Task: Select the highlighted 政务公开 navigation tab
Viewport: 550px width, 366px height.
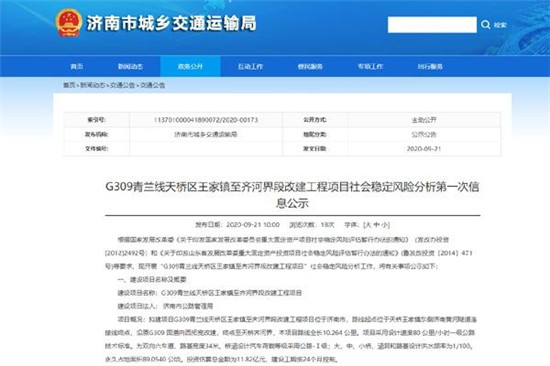Action: (x=190, y=66)
